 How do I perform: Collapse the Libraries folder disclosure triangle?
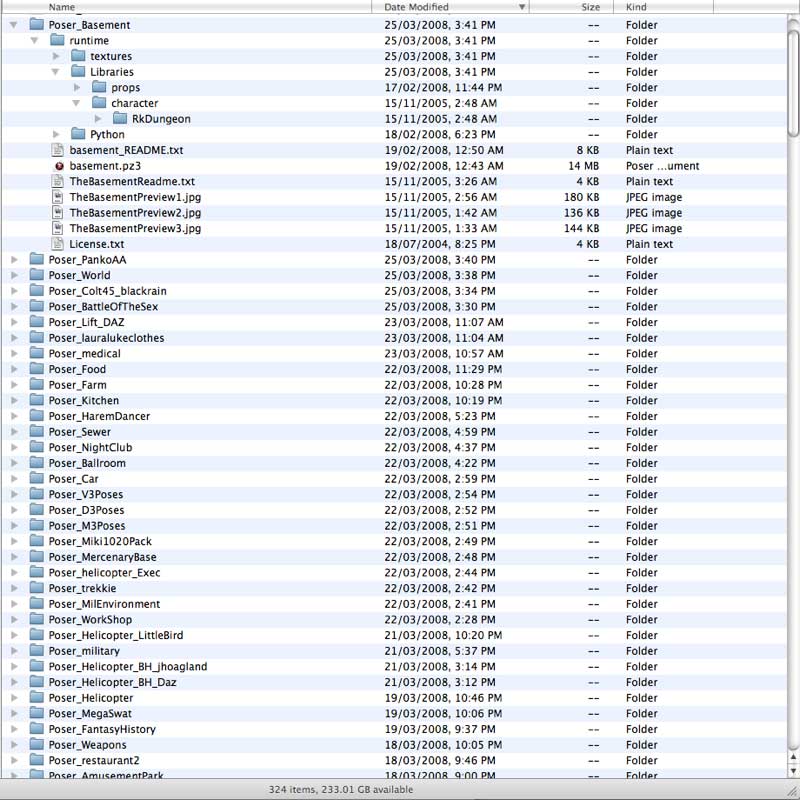tap(55, 72)
